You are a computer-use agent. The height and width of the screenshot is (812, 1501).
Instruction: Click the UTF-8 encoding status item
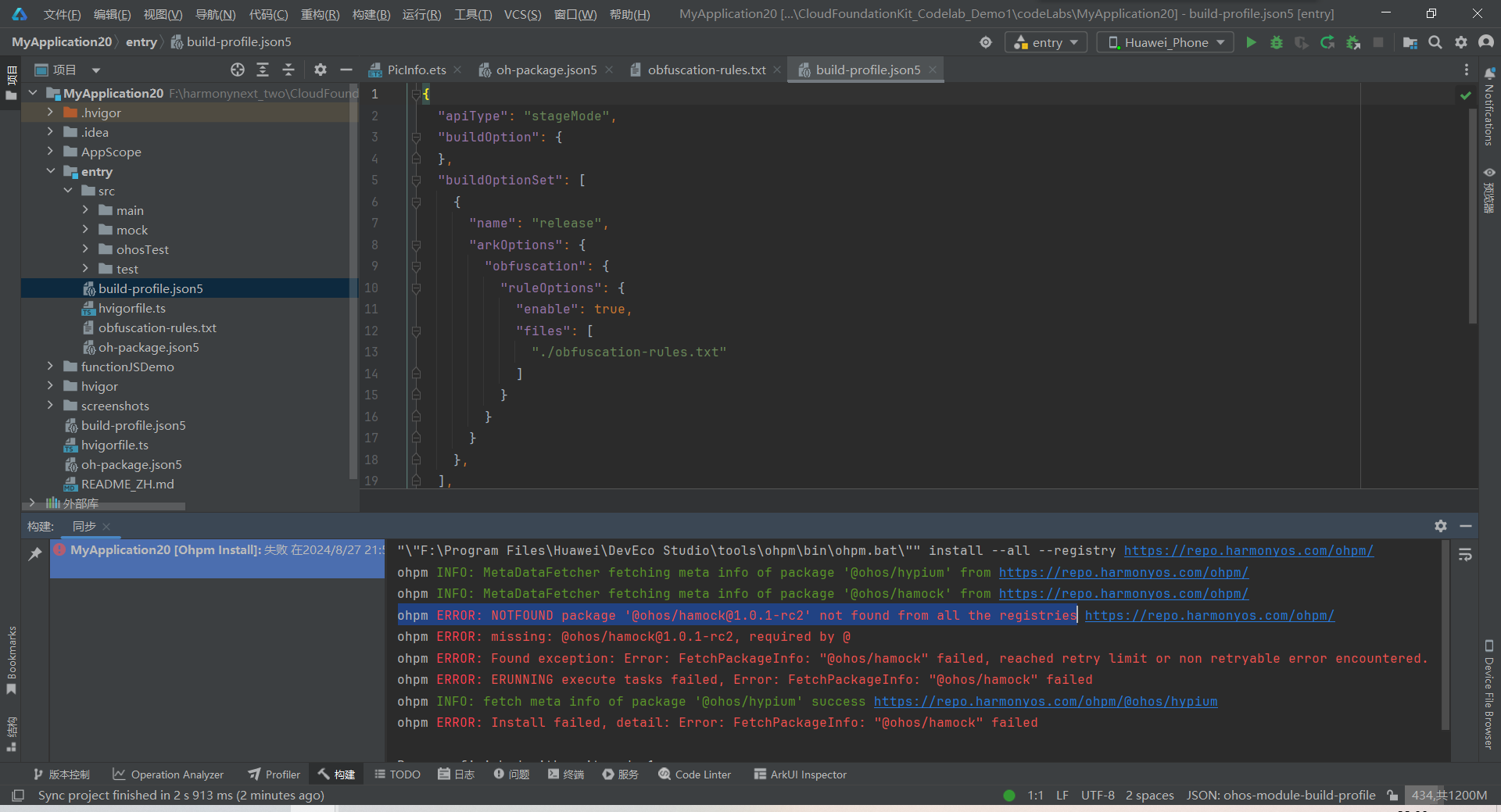[1098, 795]
